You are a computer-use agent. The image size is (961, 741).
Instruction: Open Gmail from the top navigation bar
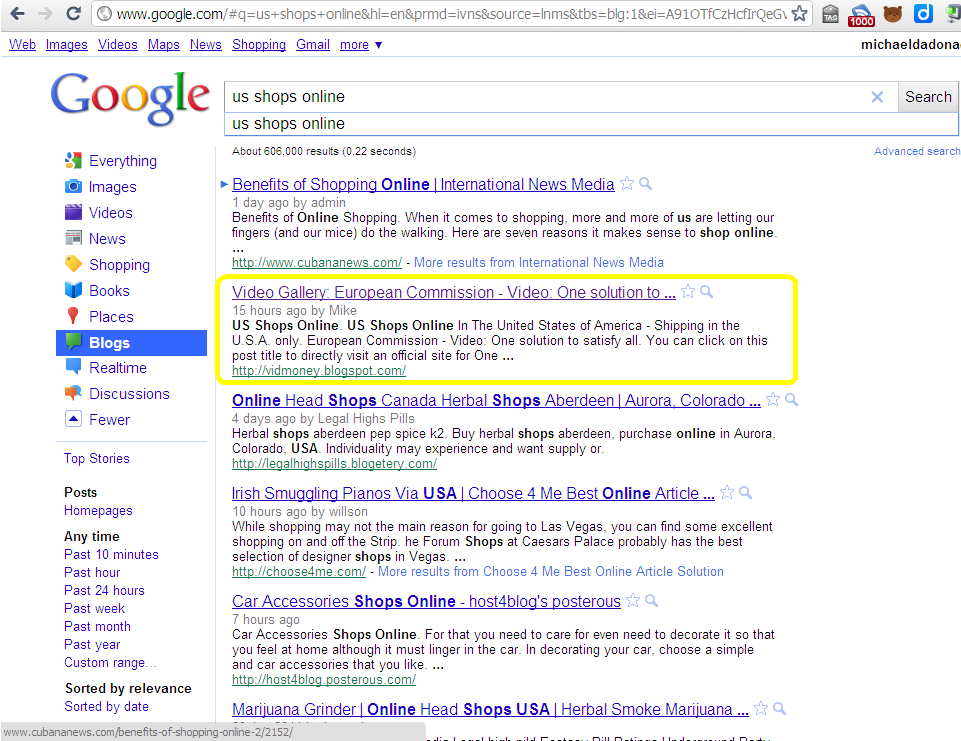point(313,45)
